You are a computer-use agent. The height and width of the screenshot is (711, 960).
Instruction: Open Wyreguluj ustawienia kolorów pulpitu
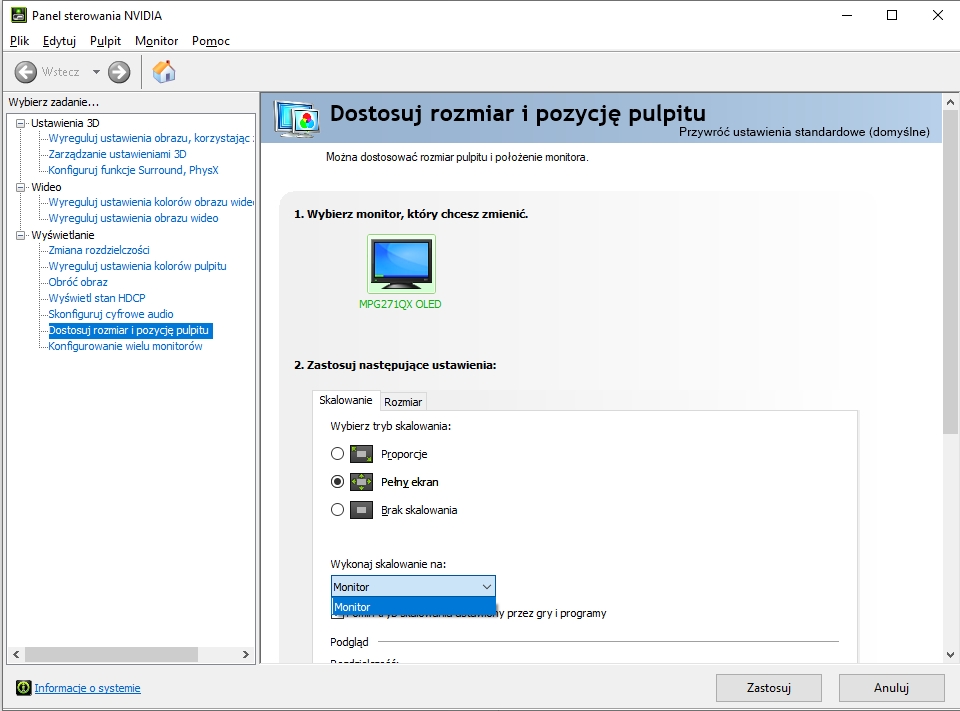point(138,266)
